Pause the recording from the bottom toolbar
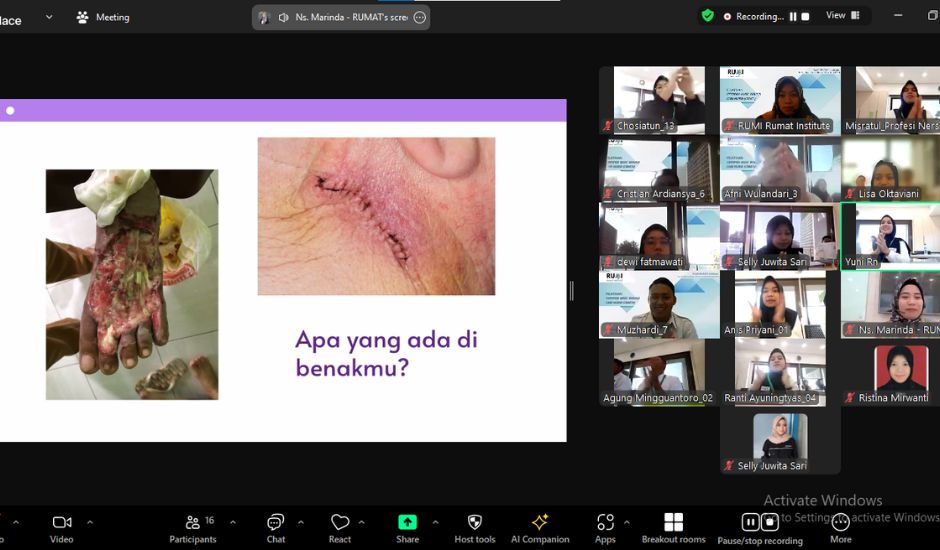940x550 pixels. point(750,522)
